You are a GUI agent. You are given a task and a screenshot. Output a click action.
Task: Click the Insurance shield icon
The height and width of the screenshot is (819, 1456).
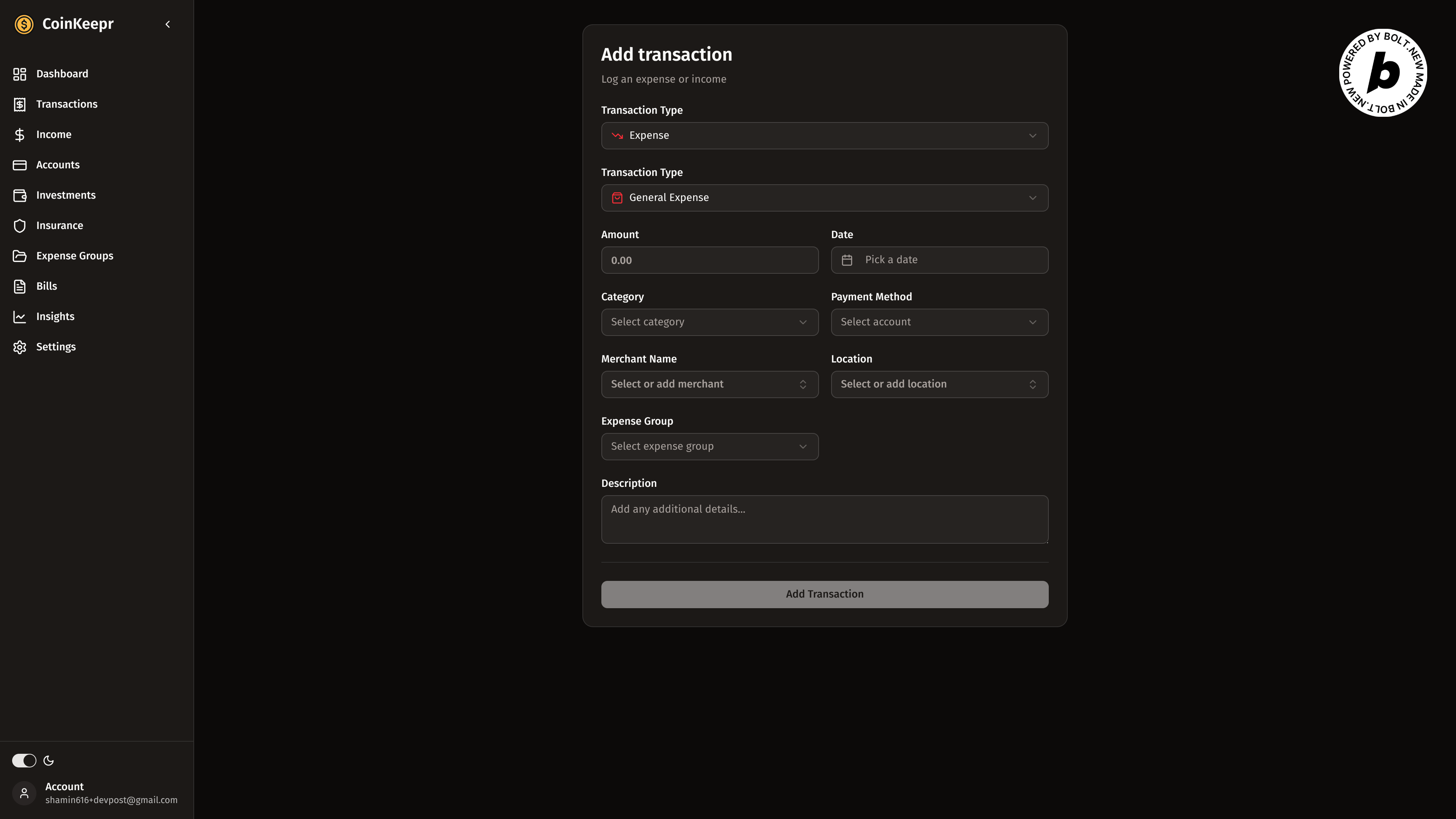20,226
